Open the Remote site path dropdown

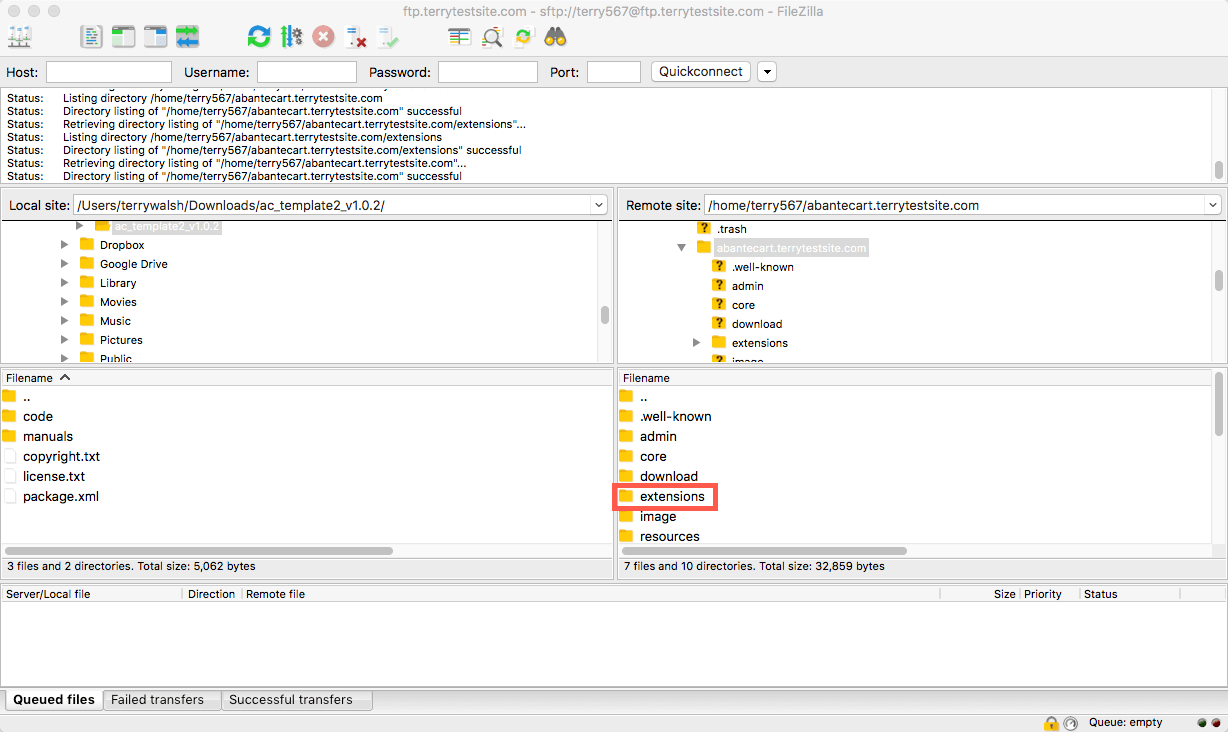1212,205
